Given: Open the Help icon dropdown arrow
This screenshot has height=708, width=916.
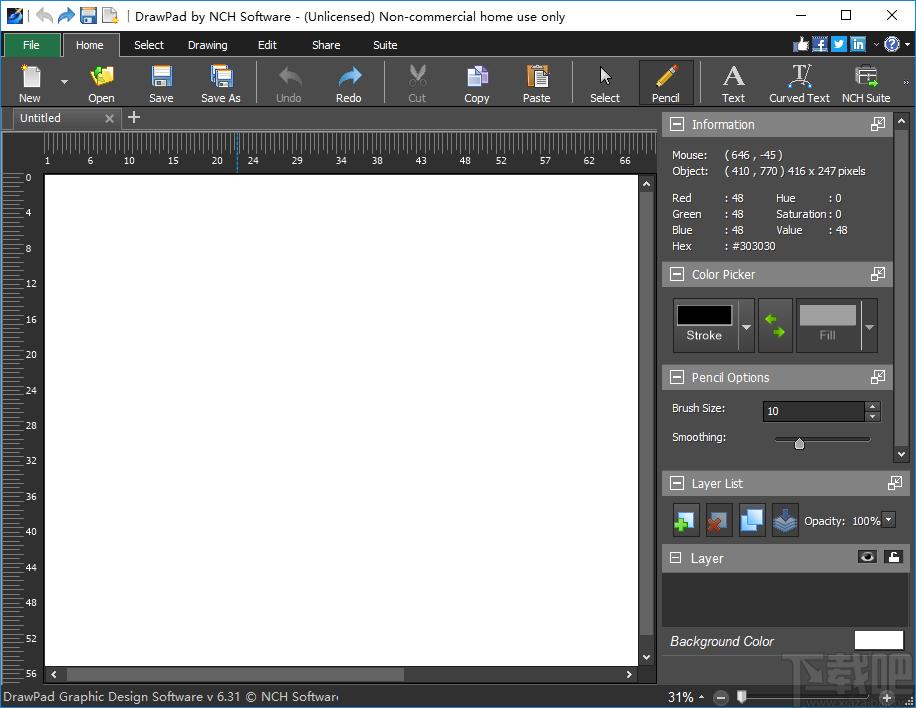Looking at the screenshot, I should [x=907, y=44].
